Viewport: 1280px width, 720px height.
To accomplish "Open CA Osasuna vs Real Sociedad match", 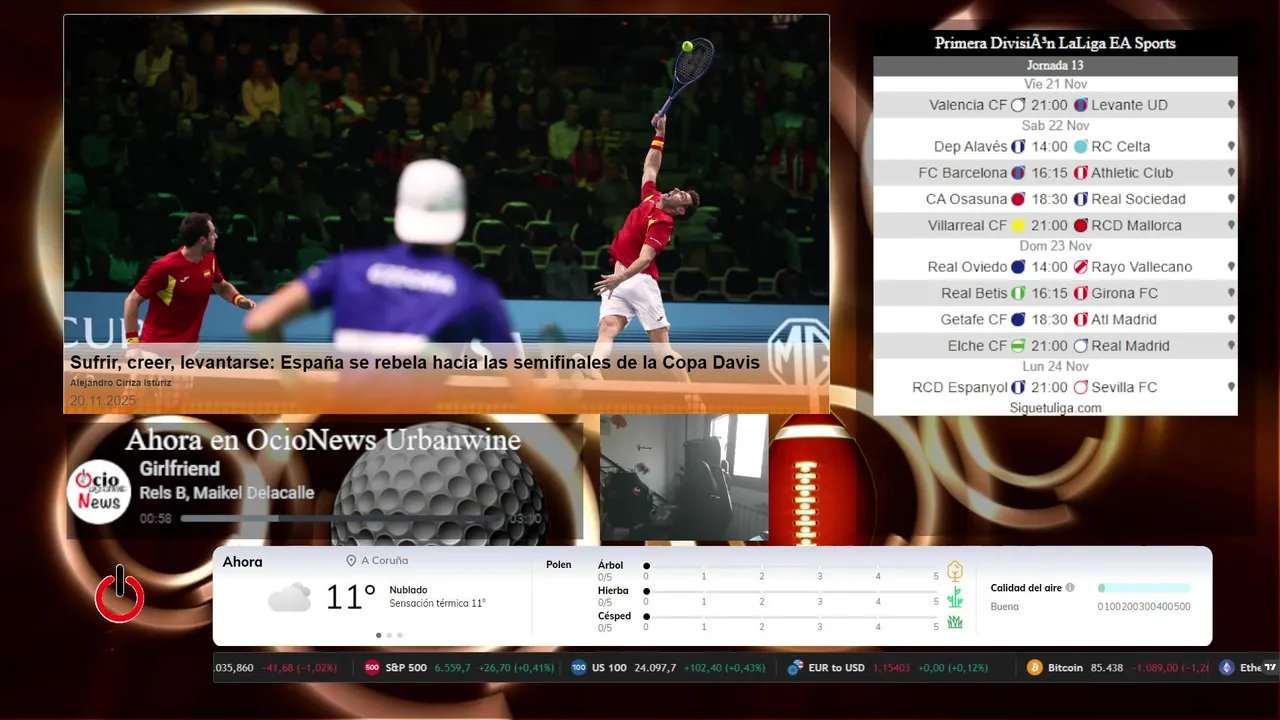I will point(1055,199).
